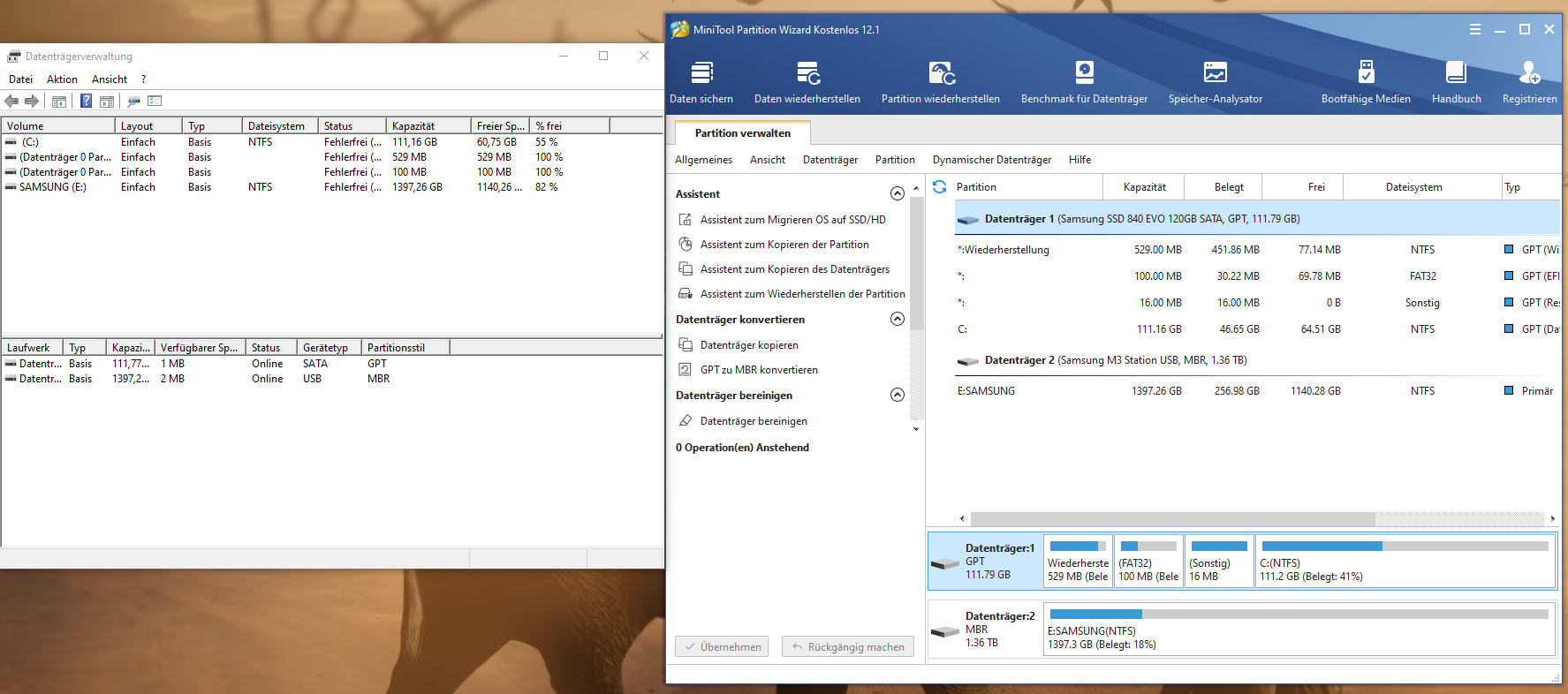Select Datenträger:2 MBR disk map header

[x=985, y=630]
